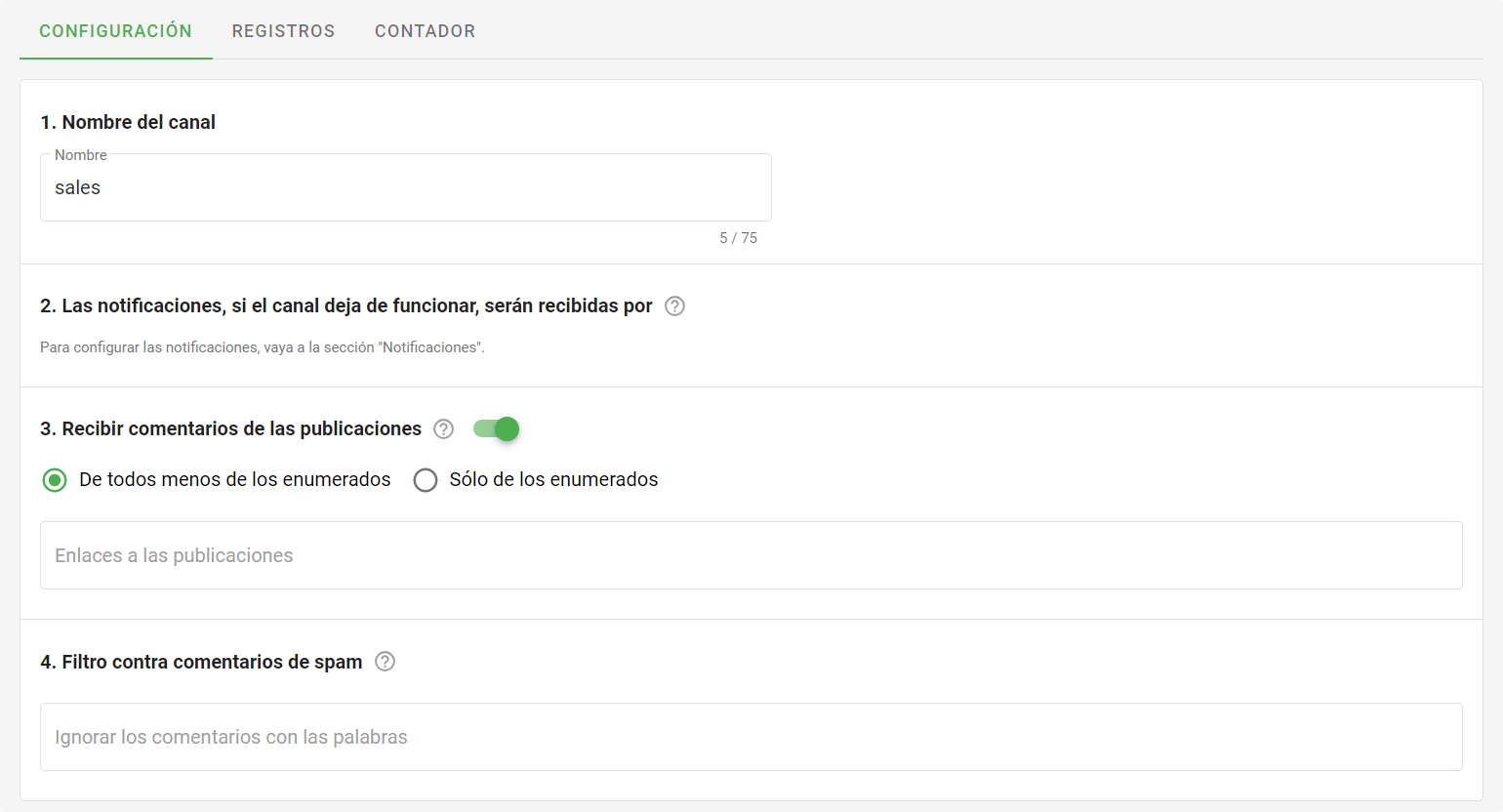Click the '1. Nombre del canal' heading
This screenshot has width=1503, height=812.
[128, 122]
